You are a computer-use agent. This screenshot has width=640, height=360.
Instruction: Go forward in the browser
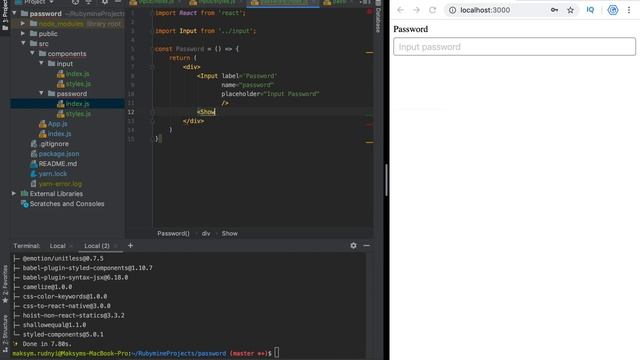pyautogui.click(x=416, y=10)
